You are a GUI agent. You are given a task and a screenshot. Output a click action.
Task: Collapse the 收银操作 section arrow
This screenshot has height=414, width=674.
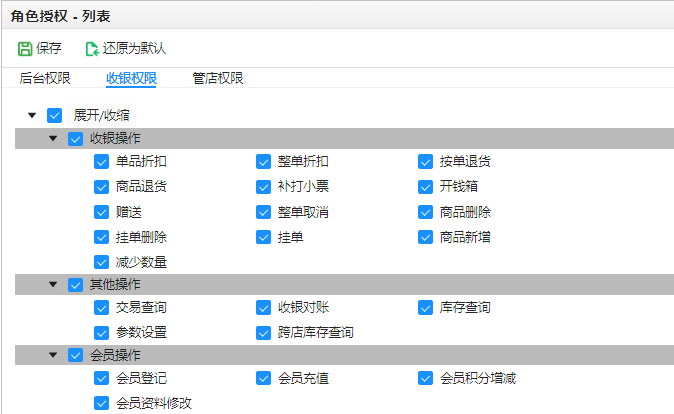click(x=53, y=138)
